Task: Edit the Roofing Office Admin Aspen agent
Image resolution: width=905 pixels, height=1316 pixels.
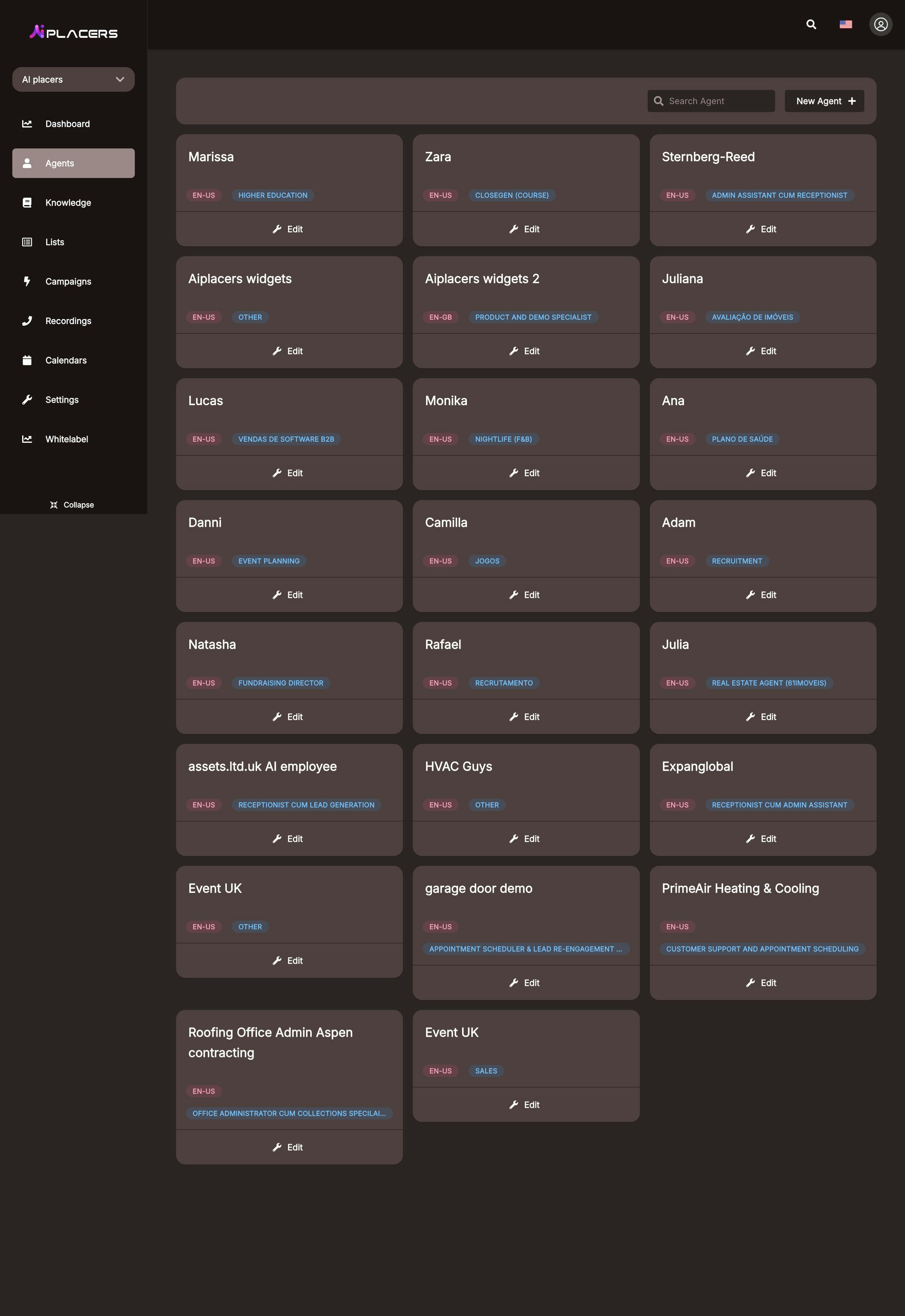Action: [289, 1147]
